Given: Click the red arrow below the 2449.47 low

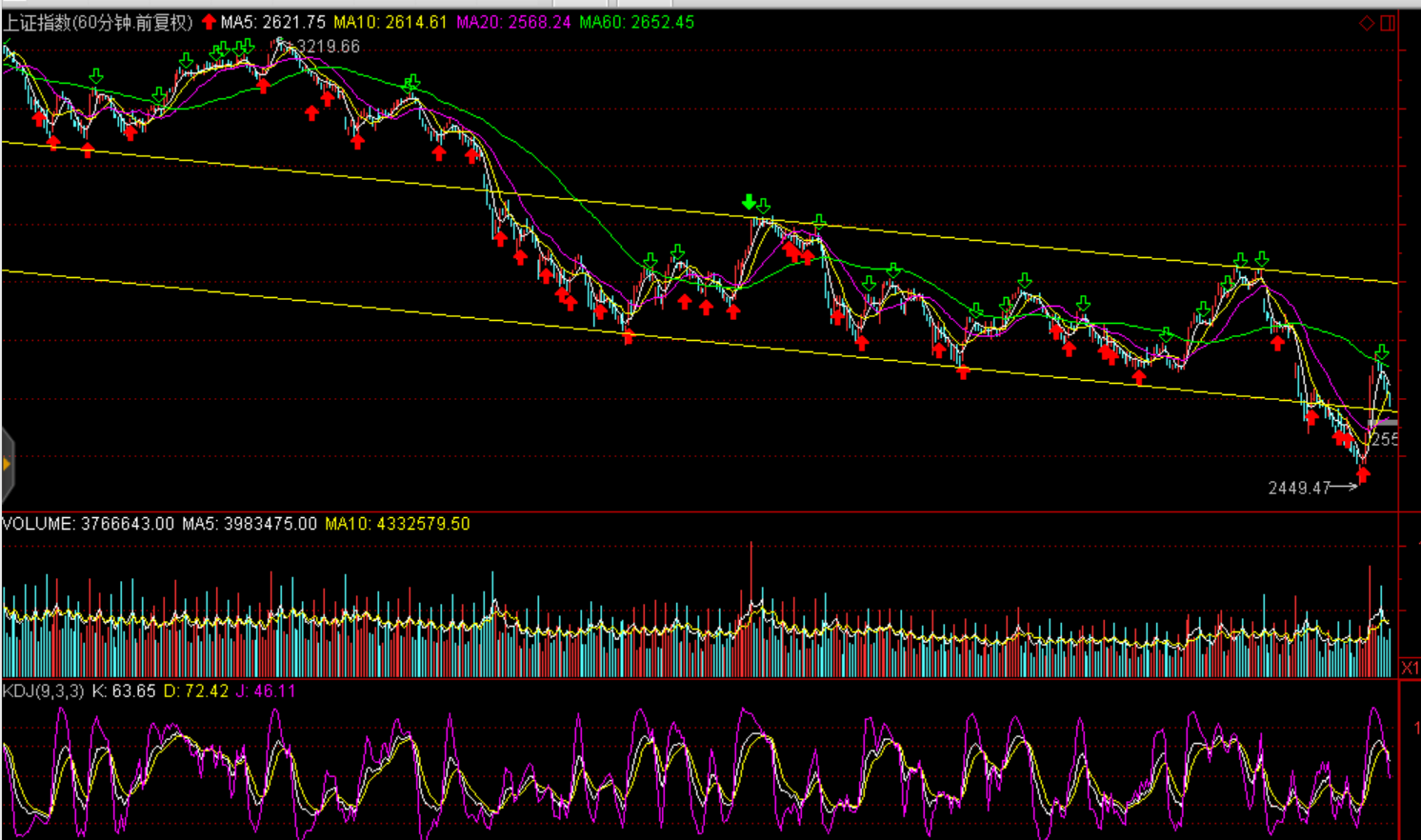Looking at the screenshot, I should pyautogui.click(x=1363, y=475).
